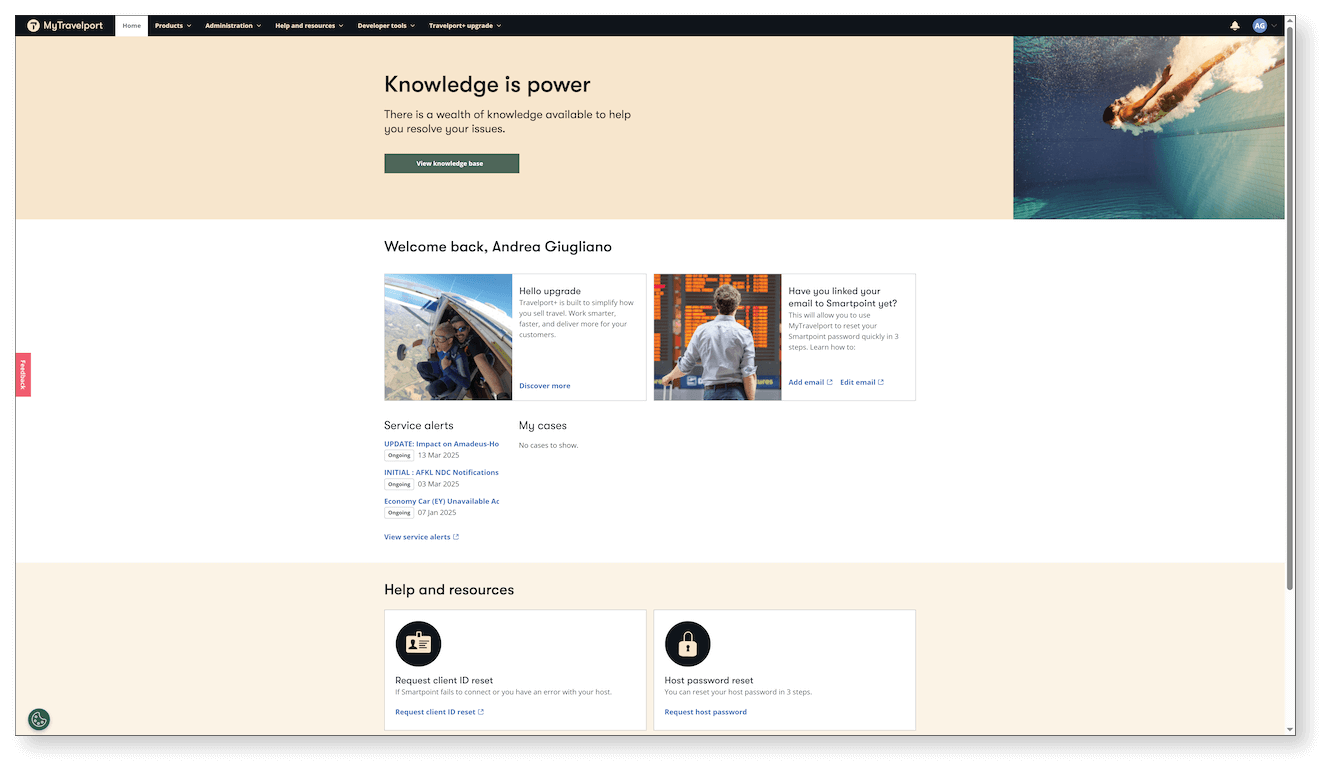Open the red Feedback side tab
Image resolution: width=1333 pixels, height=772 pixels.
click(23, 374)
